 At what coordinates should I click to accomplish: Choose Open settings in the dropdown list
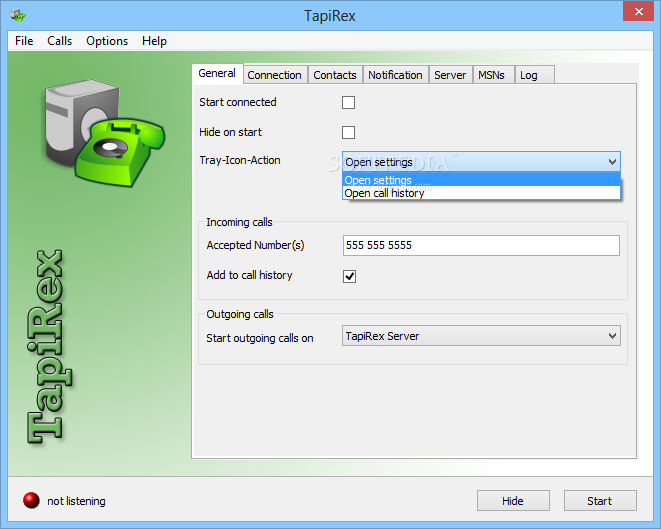pyautogui.click(x=481, y=180)
